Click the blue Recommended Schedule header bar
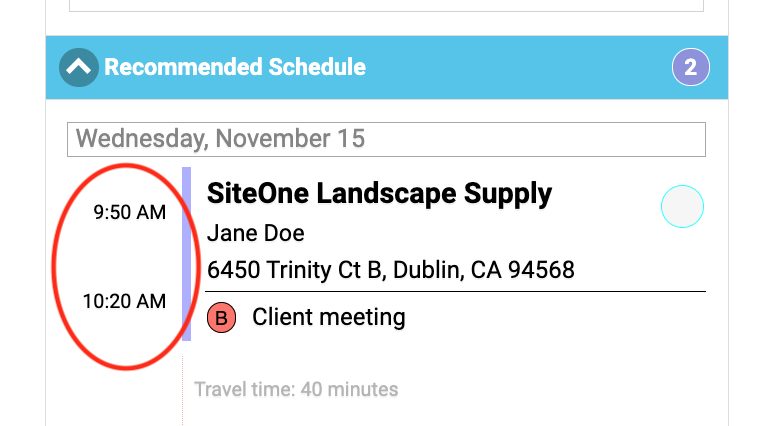This screenshot has height=426, width=760. (x=387, y=67)
